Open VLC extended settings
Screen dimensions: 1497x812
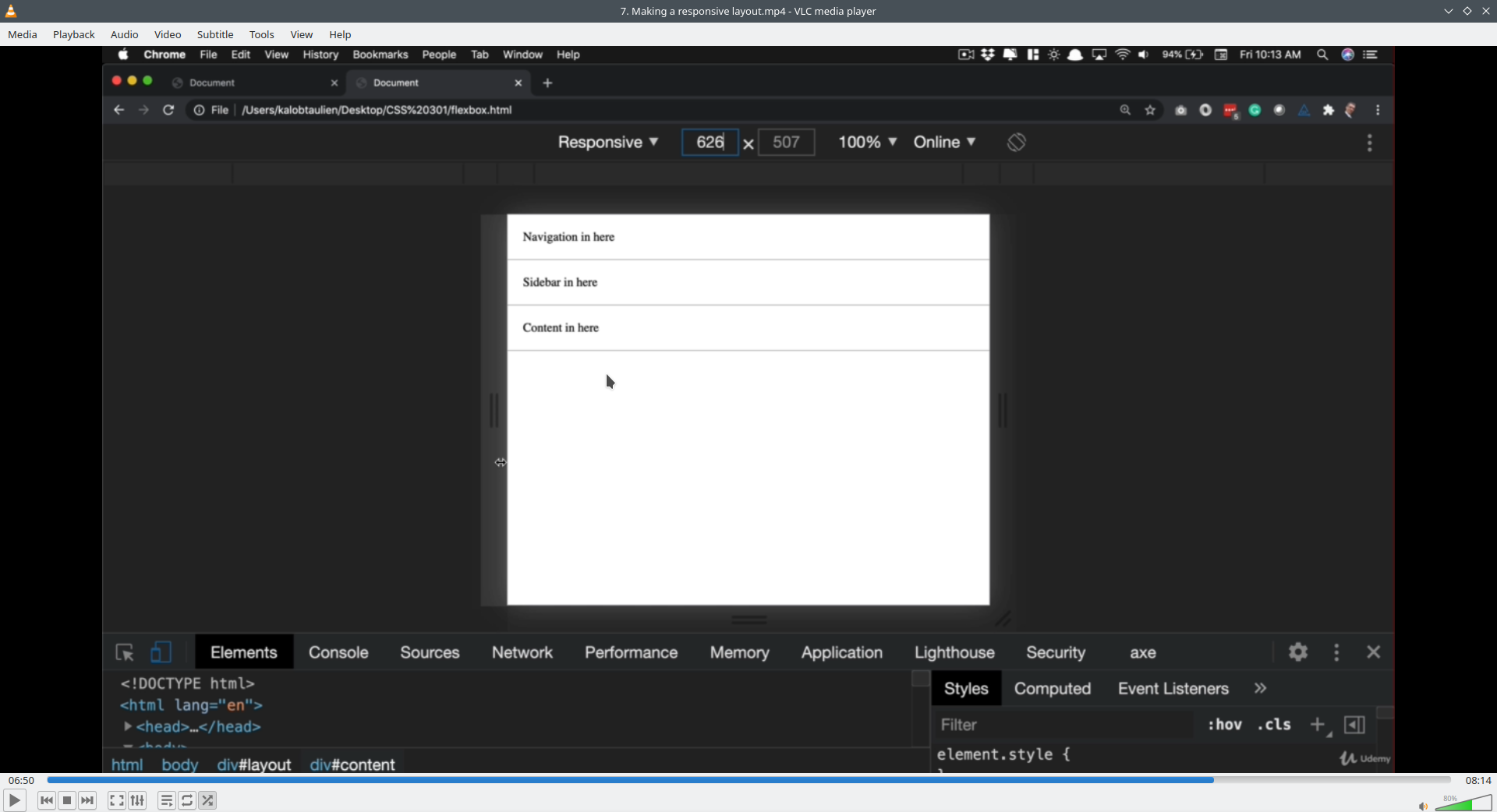click(x=137, y=800)
